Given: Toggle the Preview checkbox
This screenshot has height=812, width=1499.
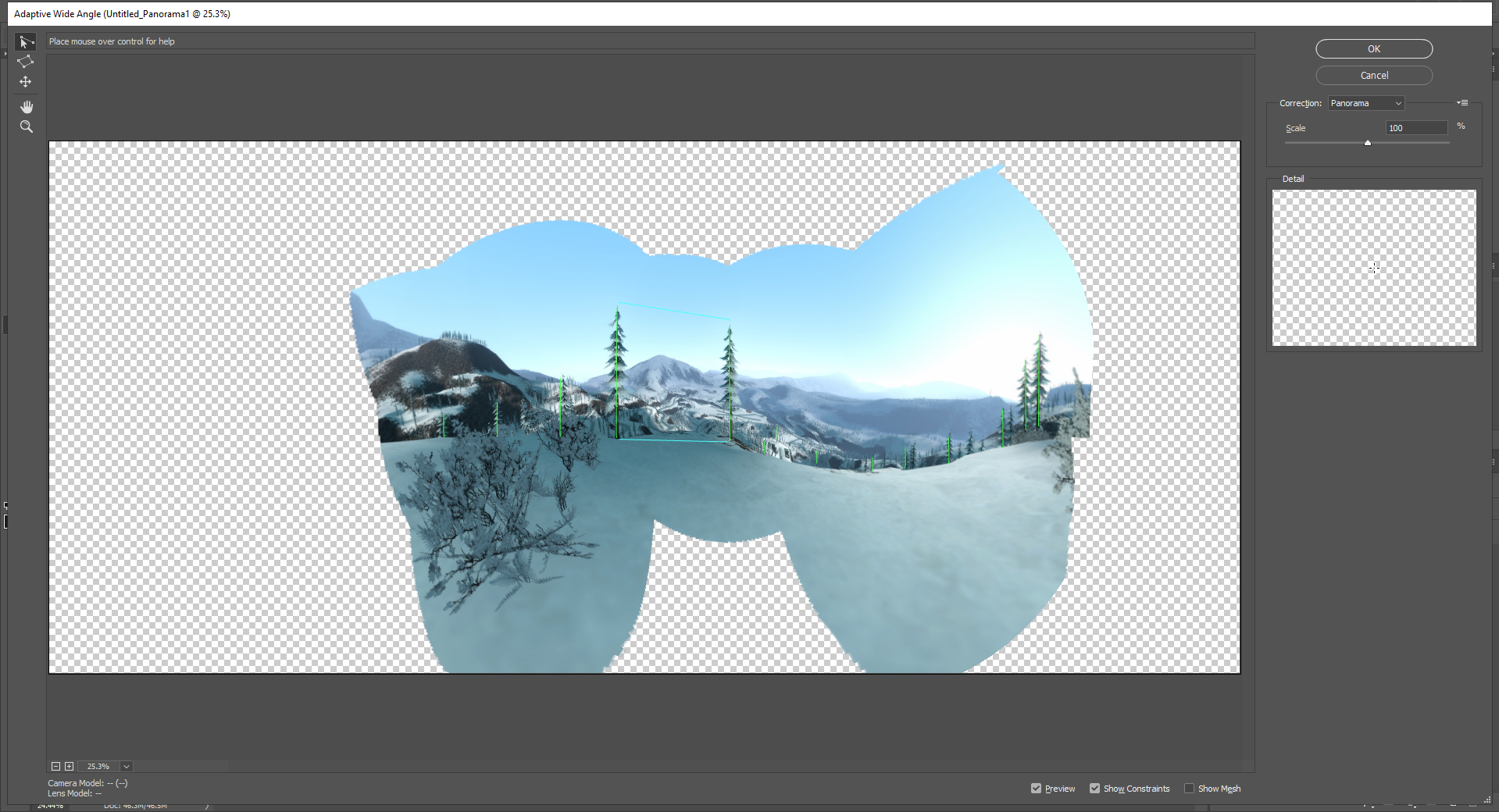Looking at the screenshot, I should tap(1036, 789).
